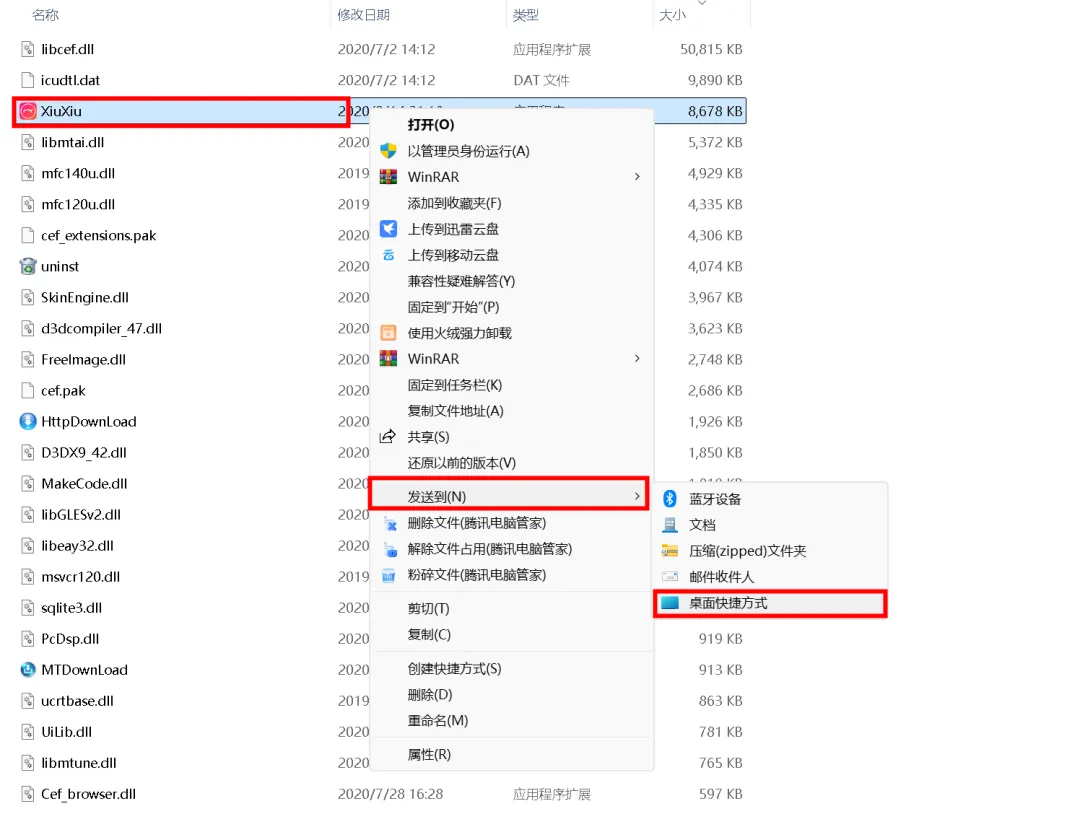Click the second WinRAR books icon
Image resolution: width=1080 pixels, height=814 pixels.
pos(388,359)
